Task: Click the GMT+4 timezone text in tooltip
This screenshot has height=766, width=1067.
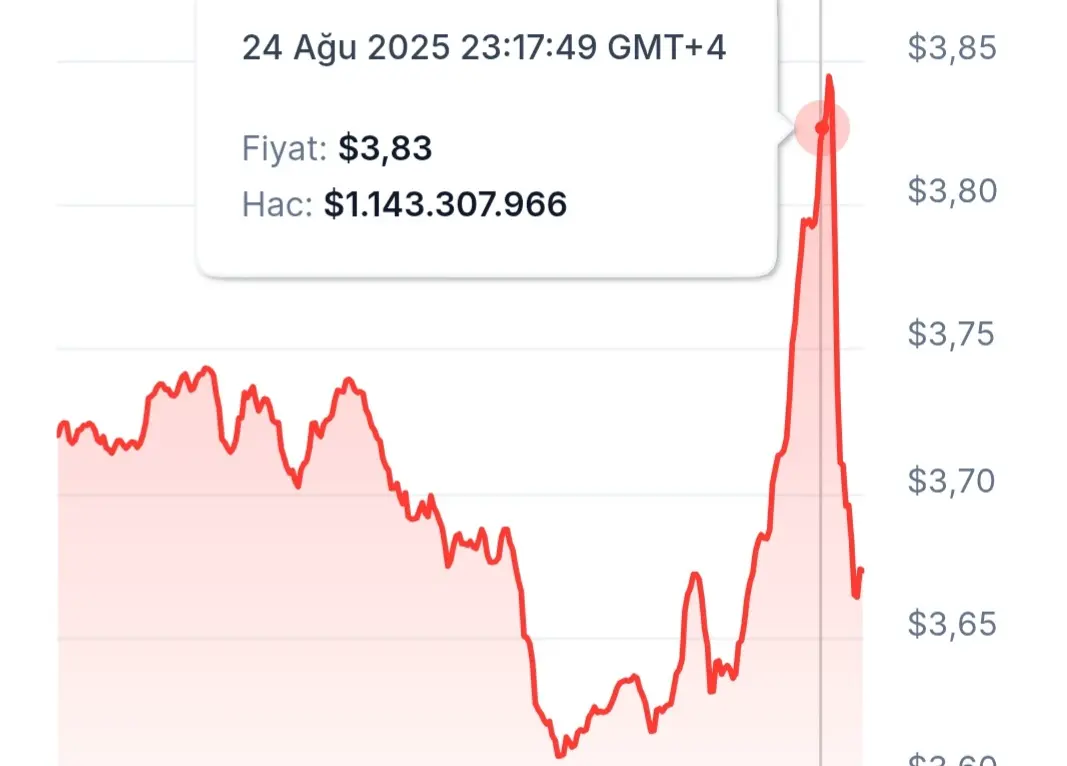Action: [666, 48]
